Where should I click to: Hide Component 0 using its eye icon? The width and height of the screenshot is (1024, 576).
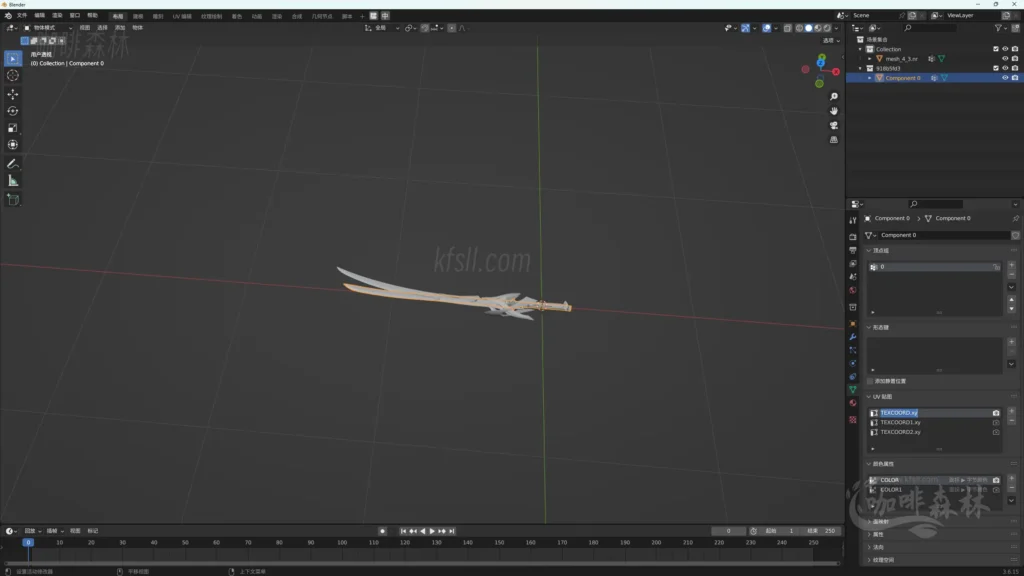click(1005, 78)
